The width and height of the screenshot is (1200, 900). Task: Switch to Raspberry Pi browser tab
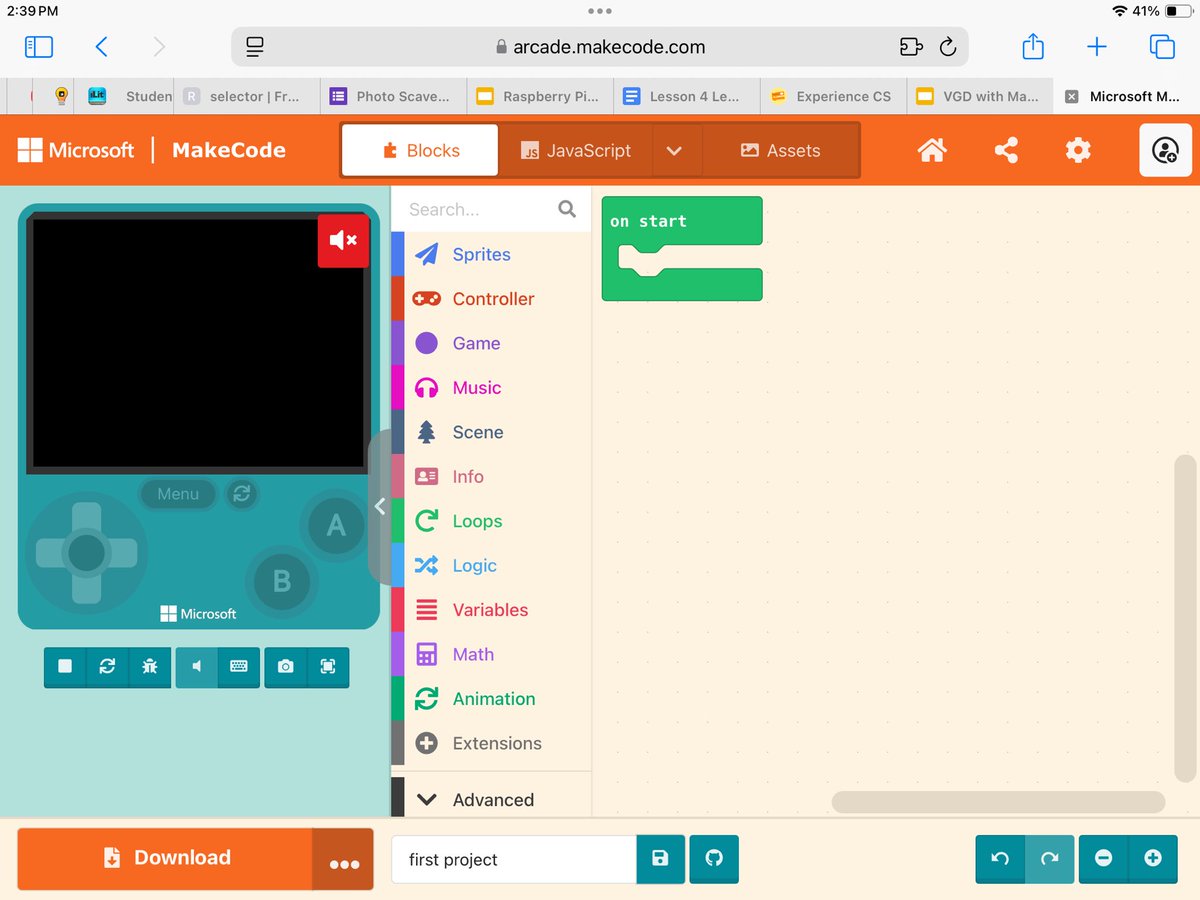[538, 96]
